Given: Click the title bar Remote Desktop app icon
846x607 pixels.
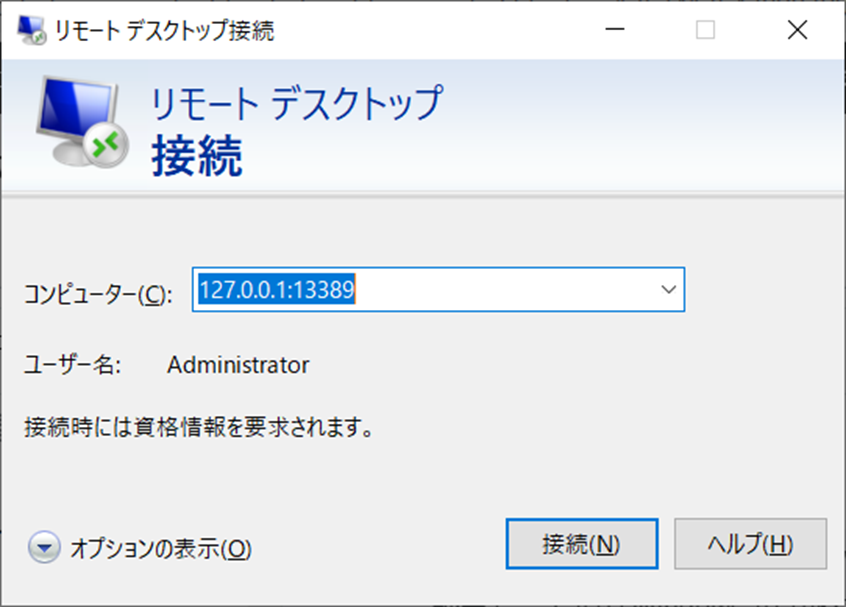Looking at the screenshot, I should [x=31, y=30].
